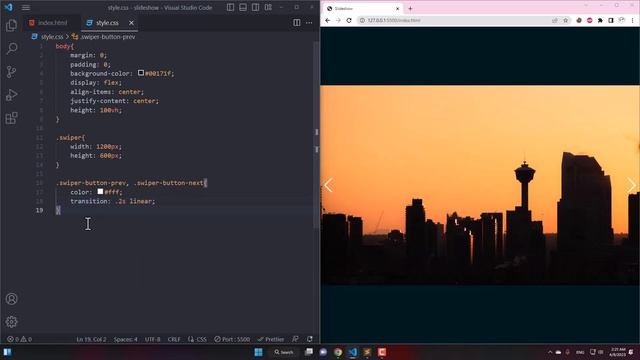The height and width of the screenshot is (360, 640).
Task: Select the style.css editor tab
Action: (x=107, y=23)
